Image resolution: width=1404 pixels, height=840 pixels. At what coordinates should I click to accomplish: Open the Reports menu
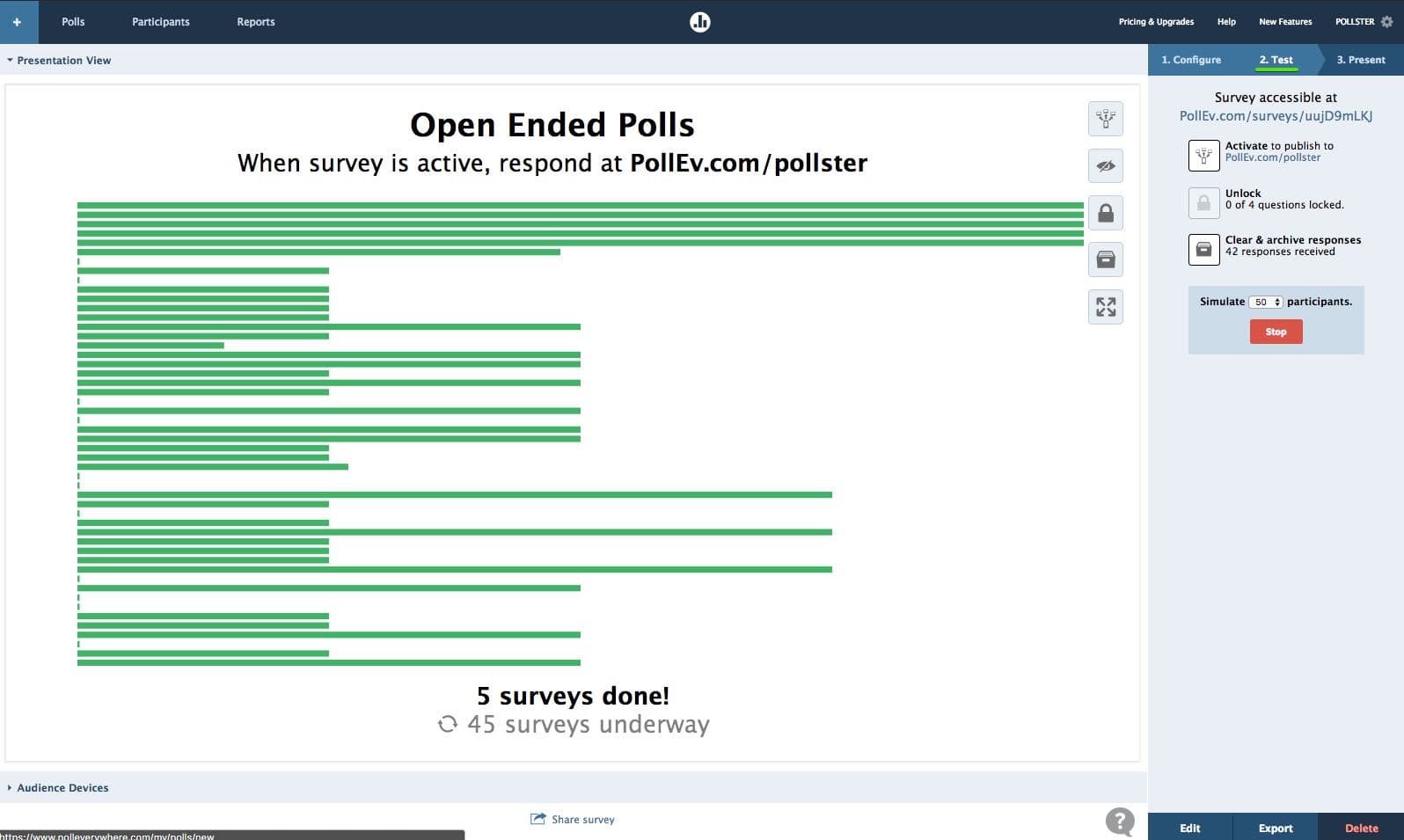pyautogui.click(x=255, y=22)
